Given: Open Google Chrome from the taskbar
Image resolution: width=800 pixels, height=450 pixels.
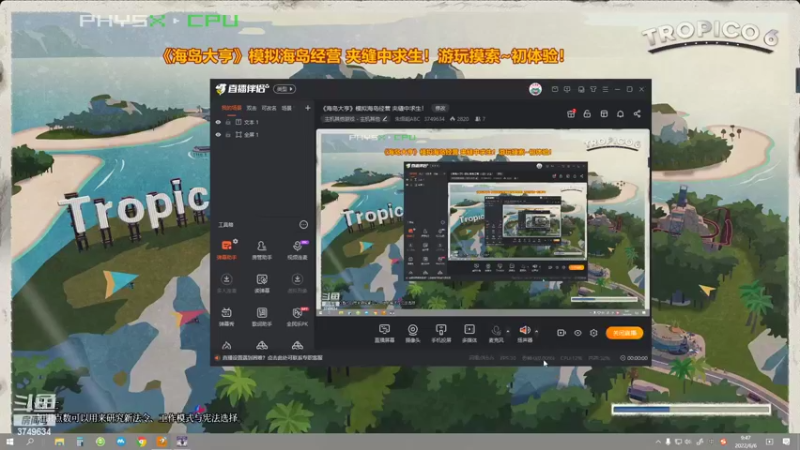Looking at the screenshot, I should [x=141, y=441].
